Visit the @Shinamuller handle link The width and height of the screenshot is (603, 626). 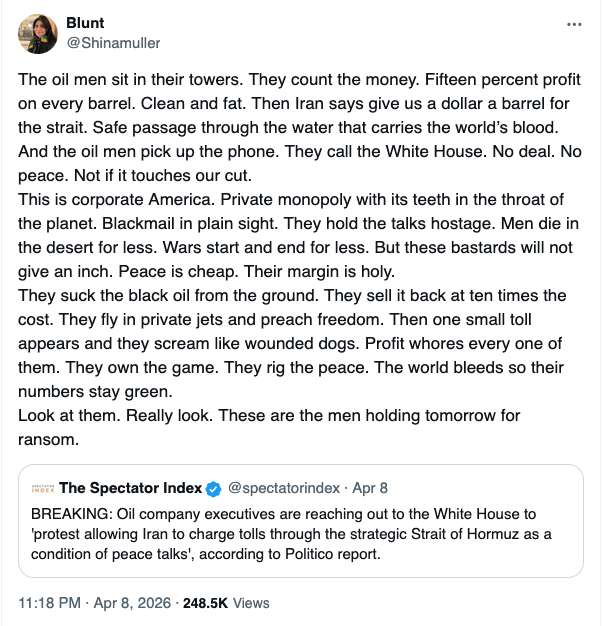coord(113,43)
